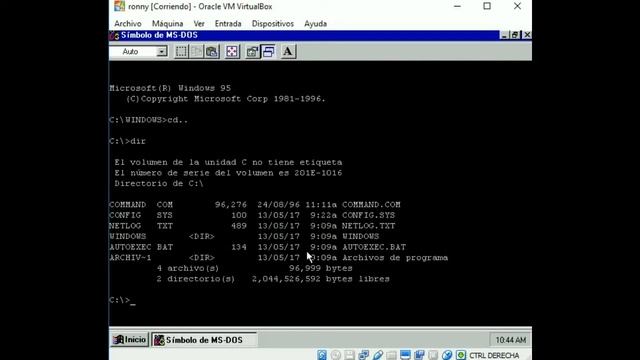Click the VirtualBox hard disk status icon
The image size is (640, 360).
tap(322, 355)
